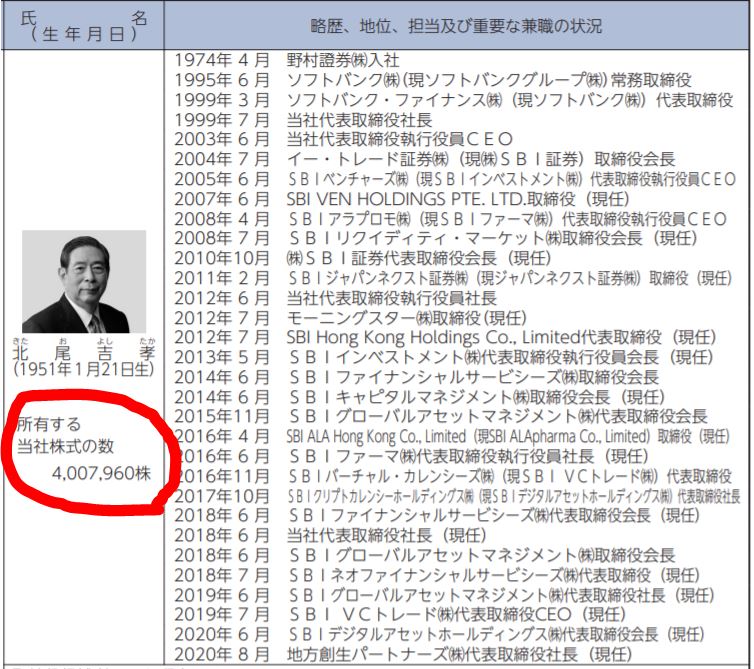Click the 2014年 SBIファイナンシャルサービシーズ㈱取締役会長 entry
754x669 pixels.
pyautogui.click(x=473, y=378)
